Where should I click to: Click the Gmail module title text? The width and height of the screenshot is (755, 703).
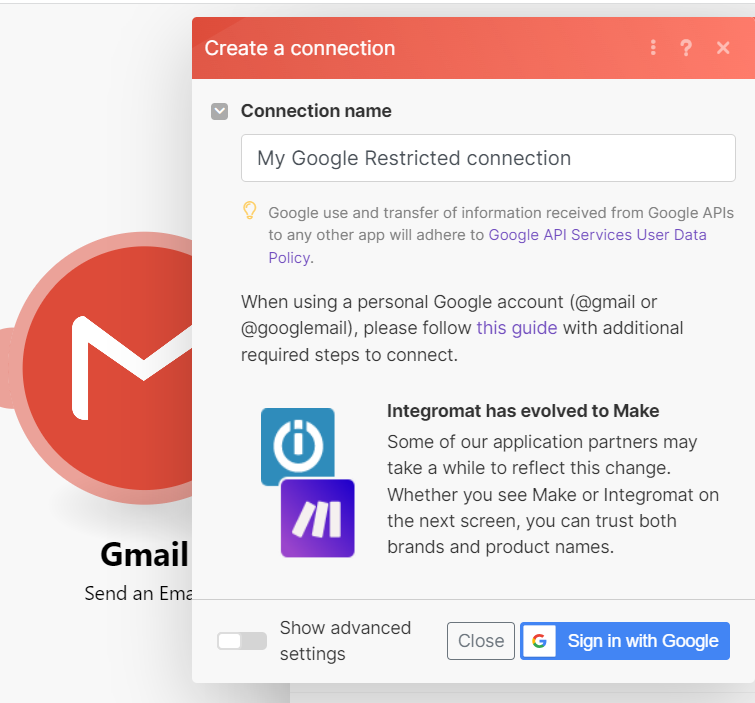coord(144,554)
